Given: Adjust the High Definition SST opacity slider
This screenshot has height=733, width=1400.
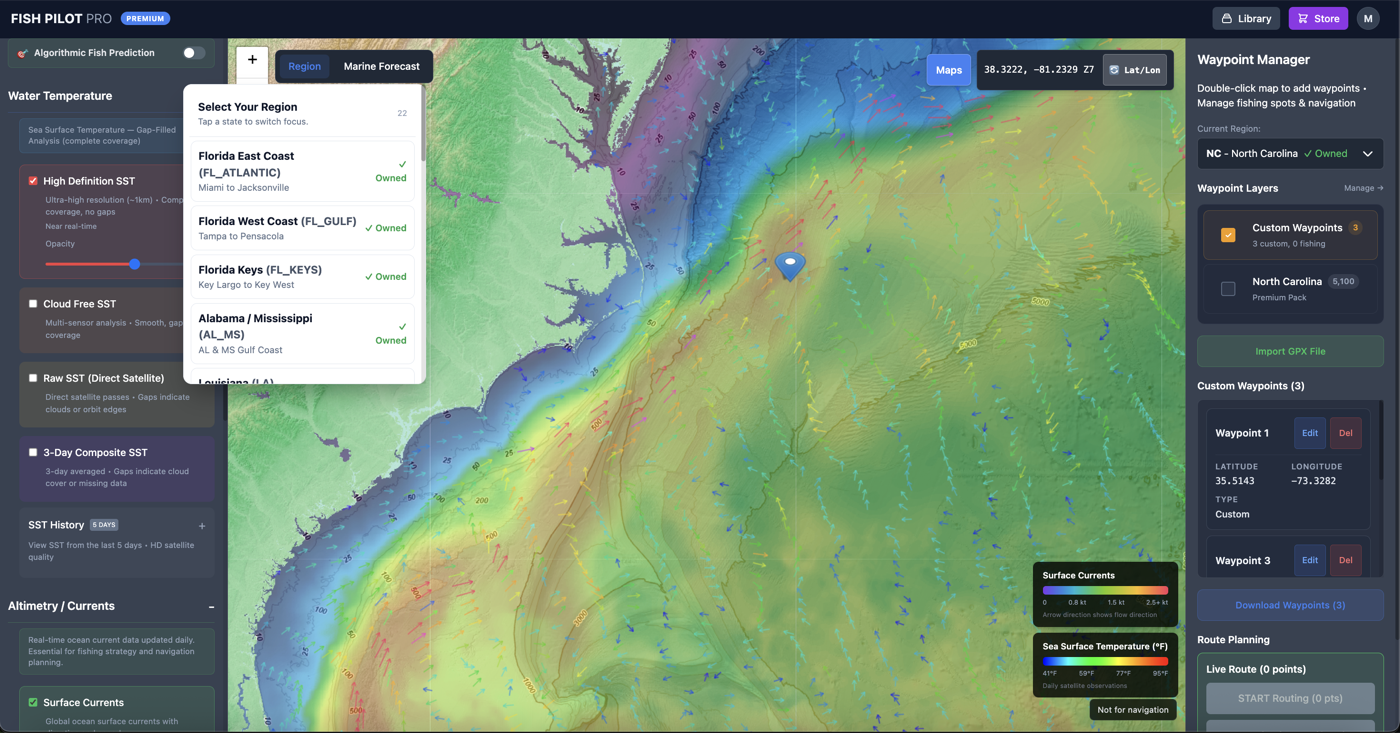Looking at the screenshot, I should point(135,264).
